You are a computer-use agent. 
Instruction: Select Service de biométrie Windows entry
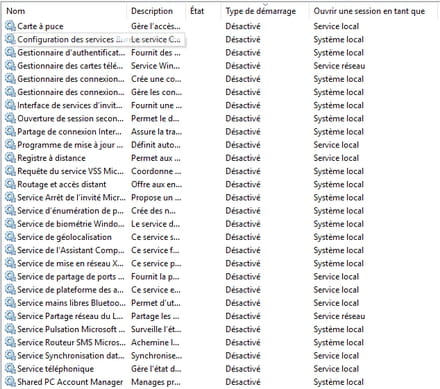click(x=71, y=224)
